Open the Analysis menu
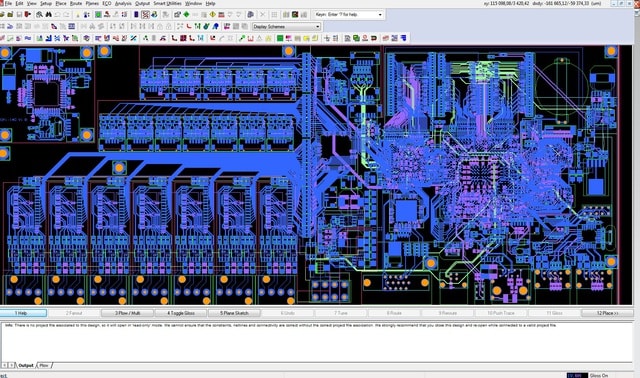This screenshot has height=378, width=640. (x=123, y=3)
